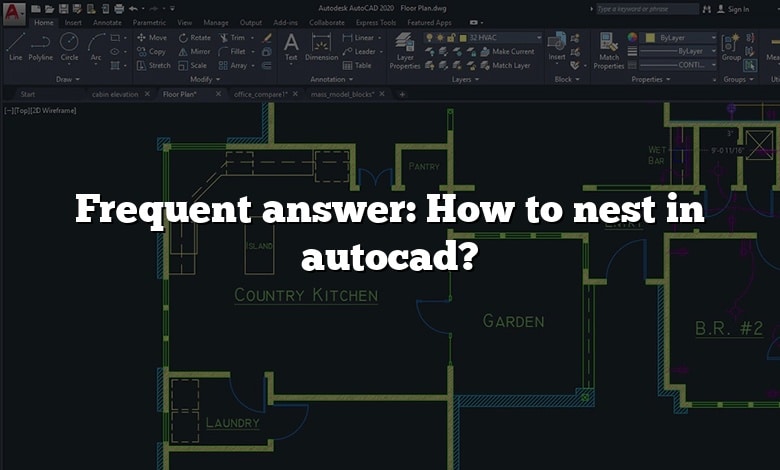This screenshot has width=780, height=470.
Task: Click the Insert block tool
Action: point(557,47)
